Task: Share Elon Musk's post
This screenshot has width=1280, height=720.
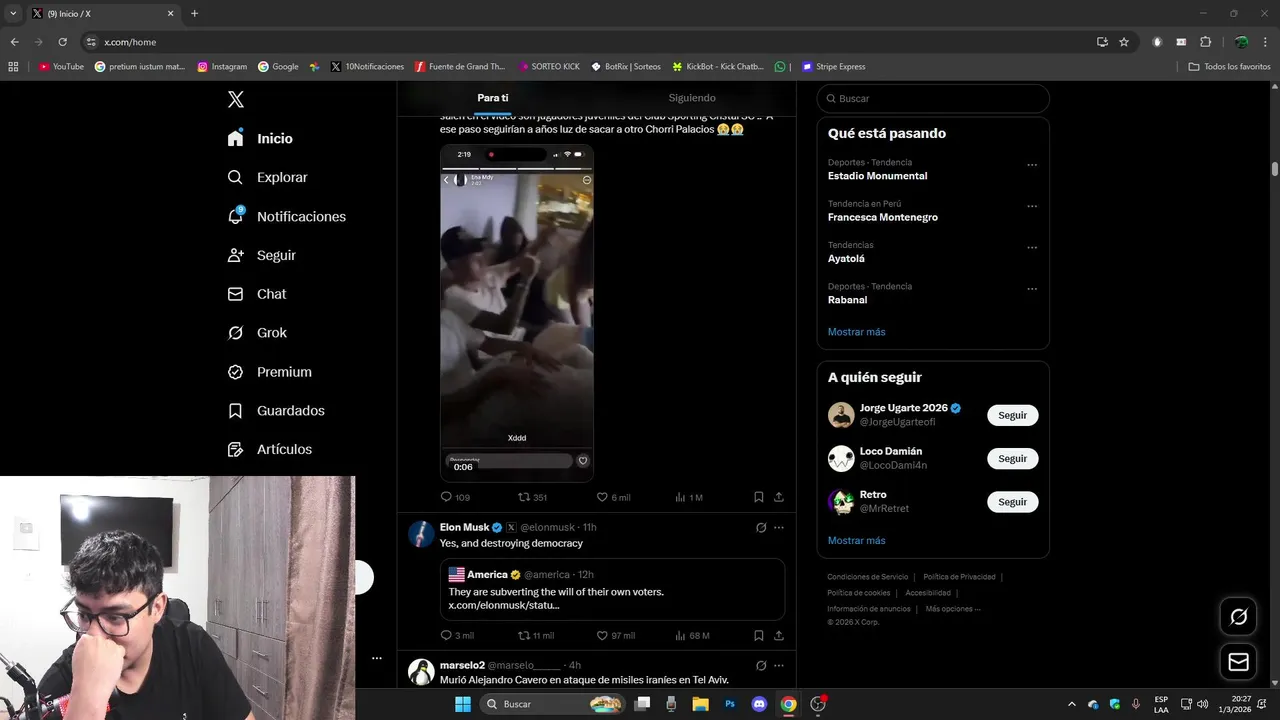Action: coord(779,635)
